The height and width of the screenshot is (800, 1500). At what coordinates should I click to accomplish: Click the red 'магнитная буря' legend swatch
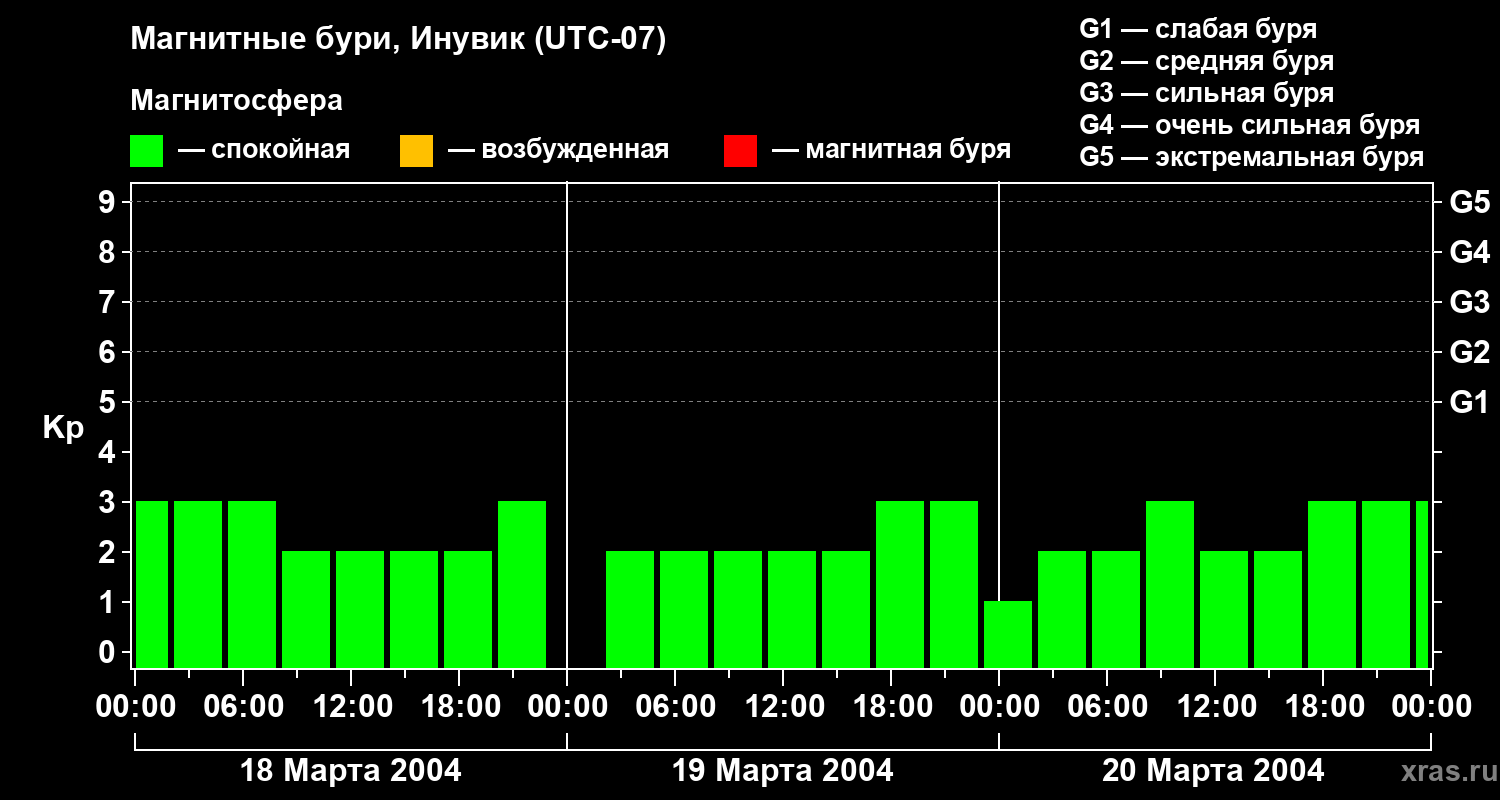pos(740,151)
